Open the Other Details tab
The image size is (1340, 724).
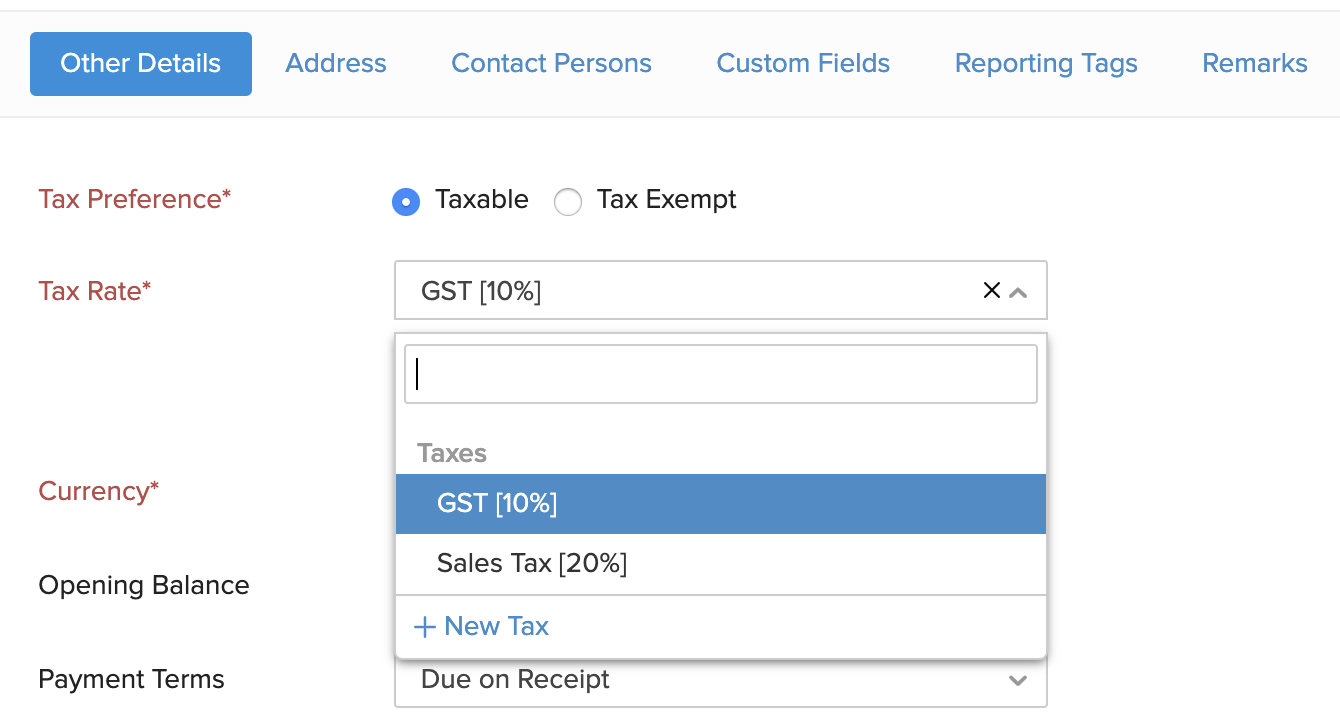pos(140,63)
